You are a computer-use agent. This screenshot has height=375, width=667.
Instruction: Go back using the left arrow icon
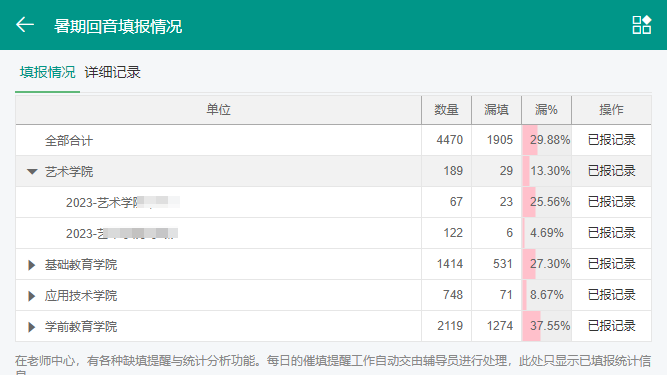[25, 25]
